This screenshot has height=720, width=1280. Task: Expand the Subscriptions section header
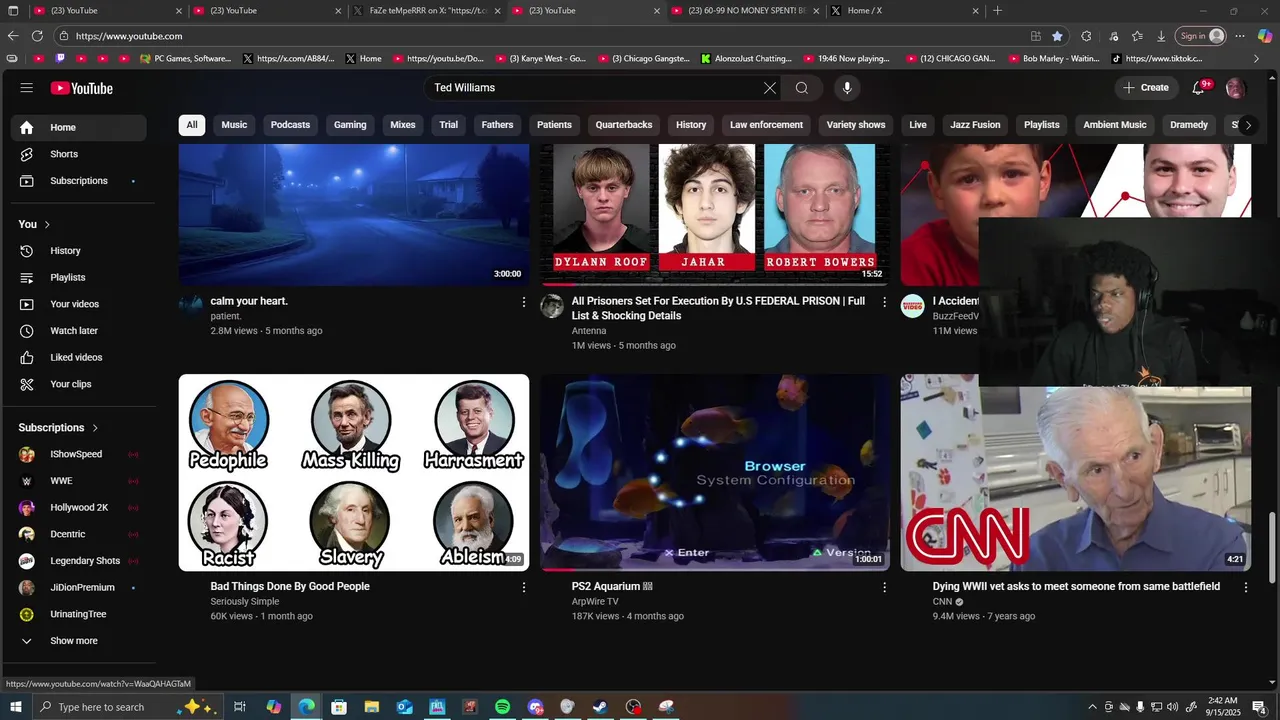[58, 428]
